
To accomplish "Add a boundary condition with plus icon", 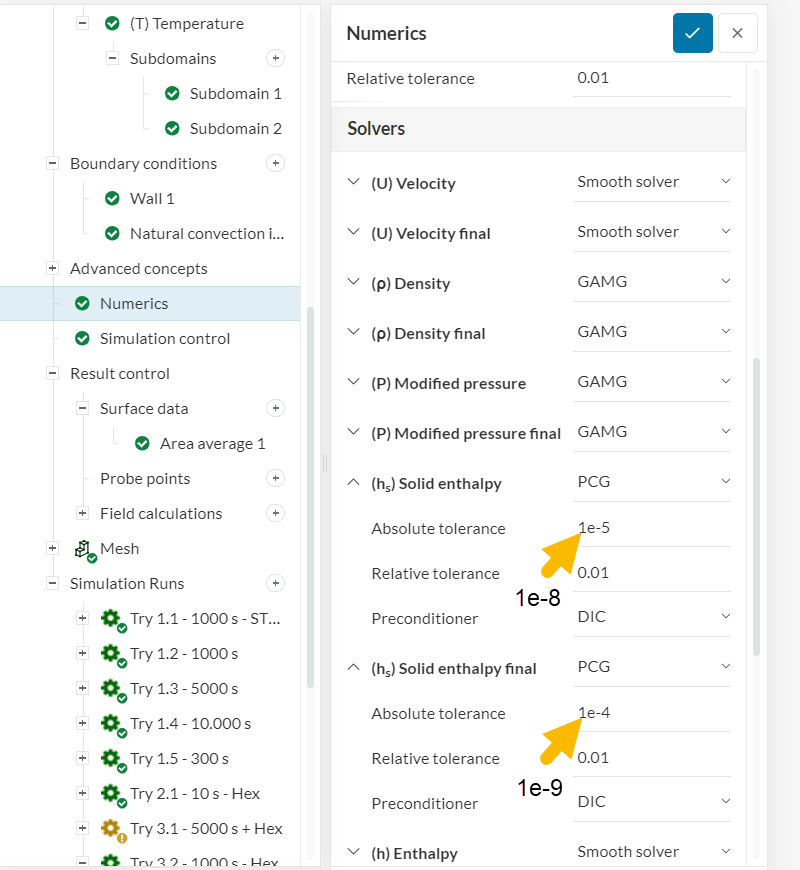I will point(277,163).
